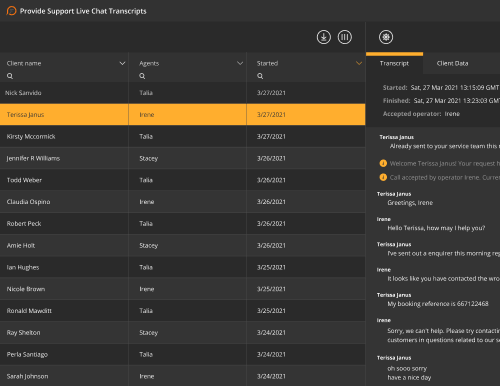
Task: Click agent Irene in Claudia Ospino row
Action: (147, 202)
